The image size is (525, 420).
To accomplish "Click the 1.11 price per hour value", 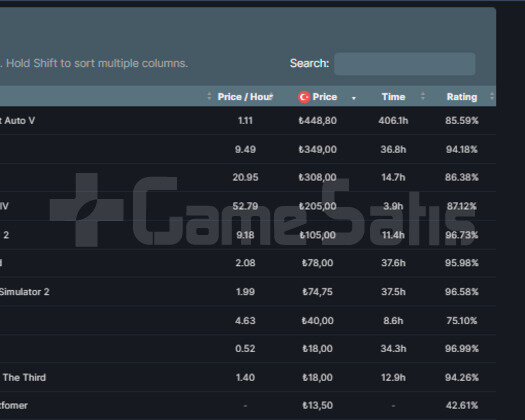I will (245, 121).
